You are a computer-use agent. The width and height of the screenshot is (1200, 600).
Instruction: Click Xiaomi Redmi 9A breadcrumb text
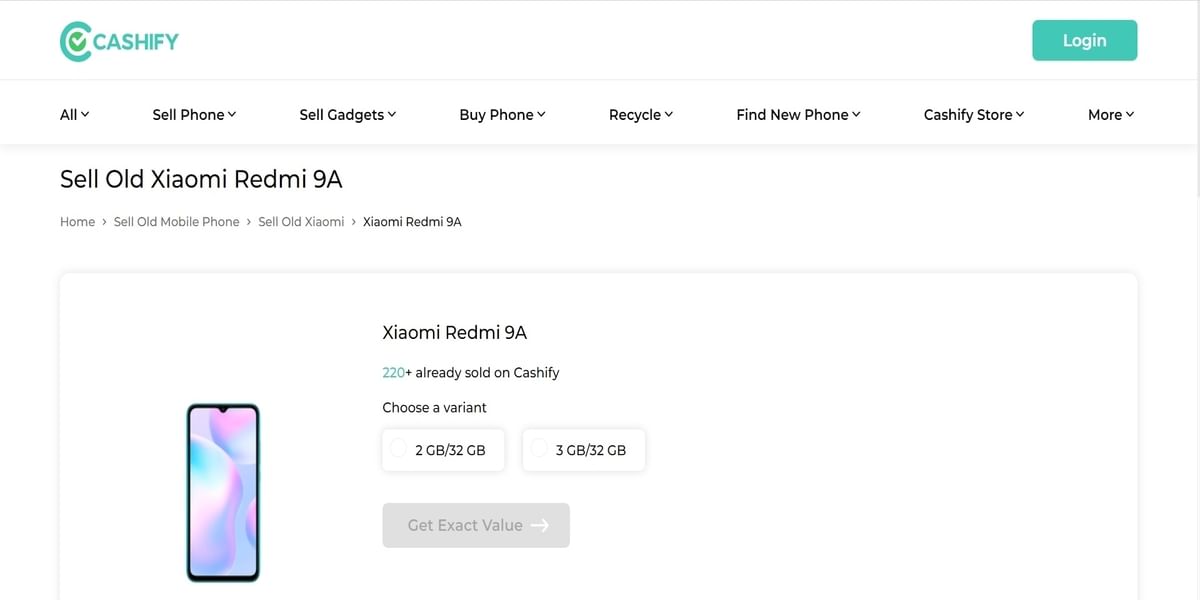click(x=412, y=222)
